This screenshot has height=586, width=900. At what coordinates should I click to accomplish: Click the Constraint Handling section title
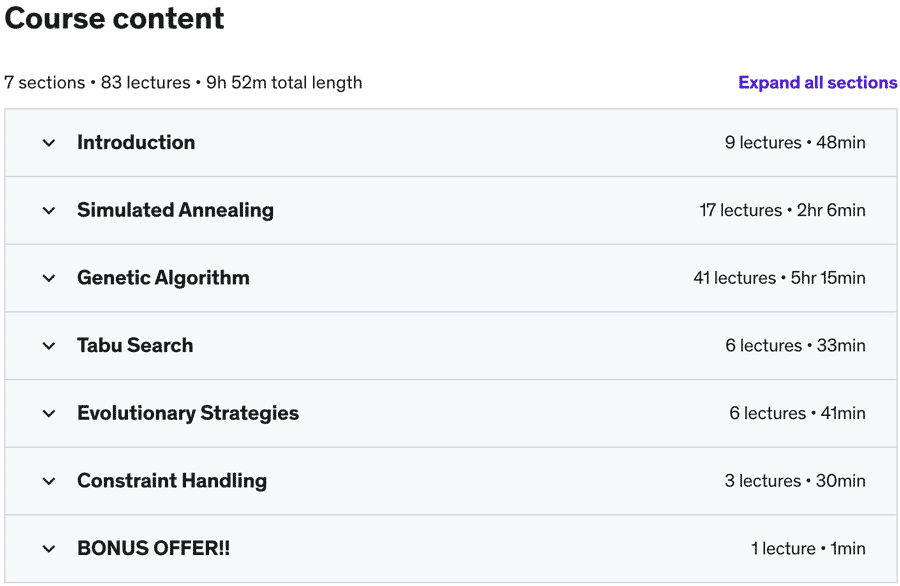pyautogui.click(x=172, y=481)
